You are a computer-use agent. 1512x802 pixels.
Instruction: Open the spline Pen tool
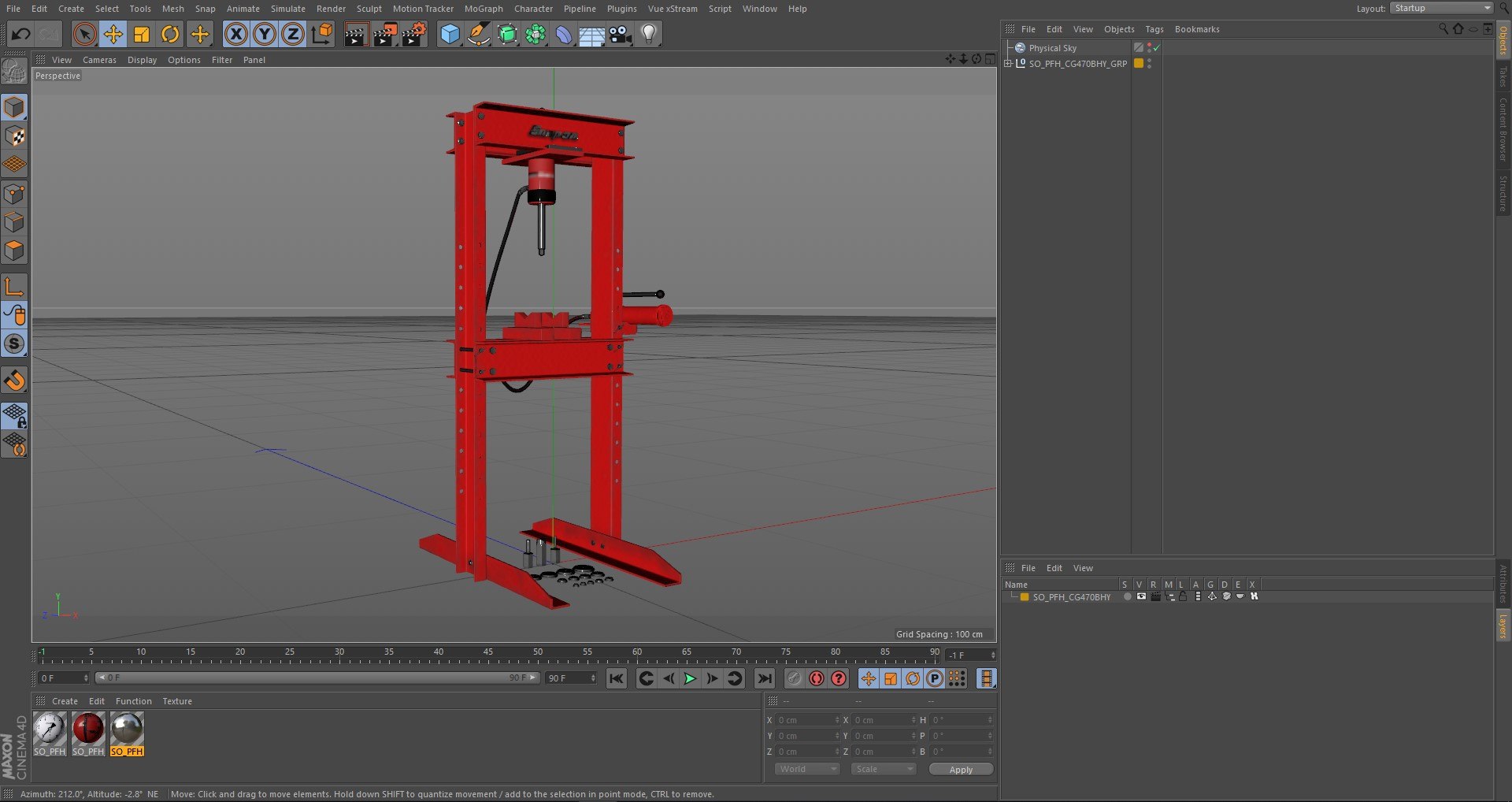click(478, 34)
